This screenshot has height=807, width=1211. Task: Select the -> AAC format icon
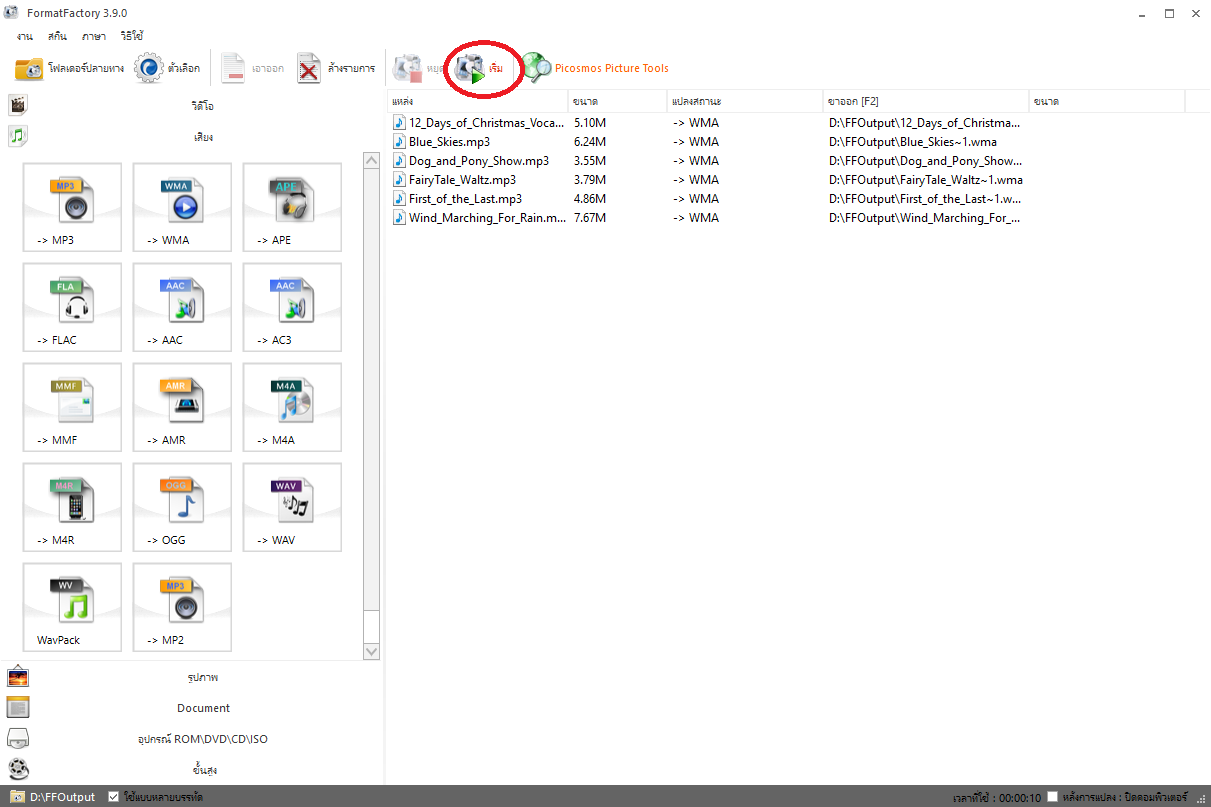point(182,307)
